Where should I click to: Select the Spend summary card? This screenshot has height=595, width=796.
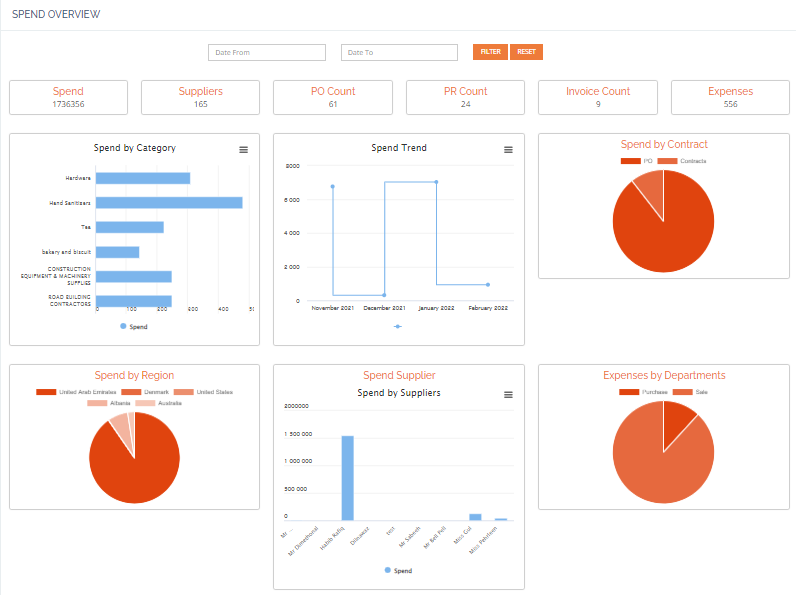click(x=68, y=97)
